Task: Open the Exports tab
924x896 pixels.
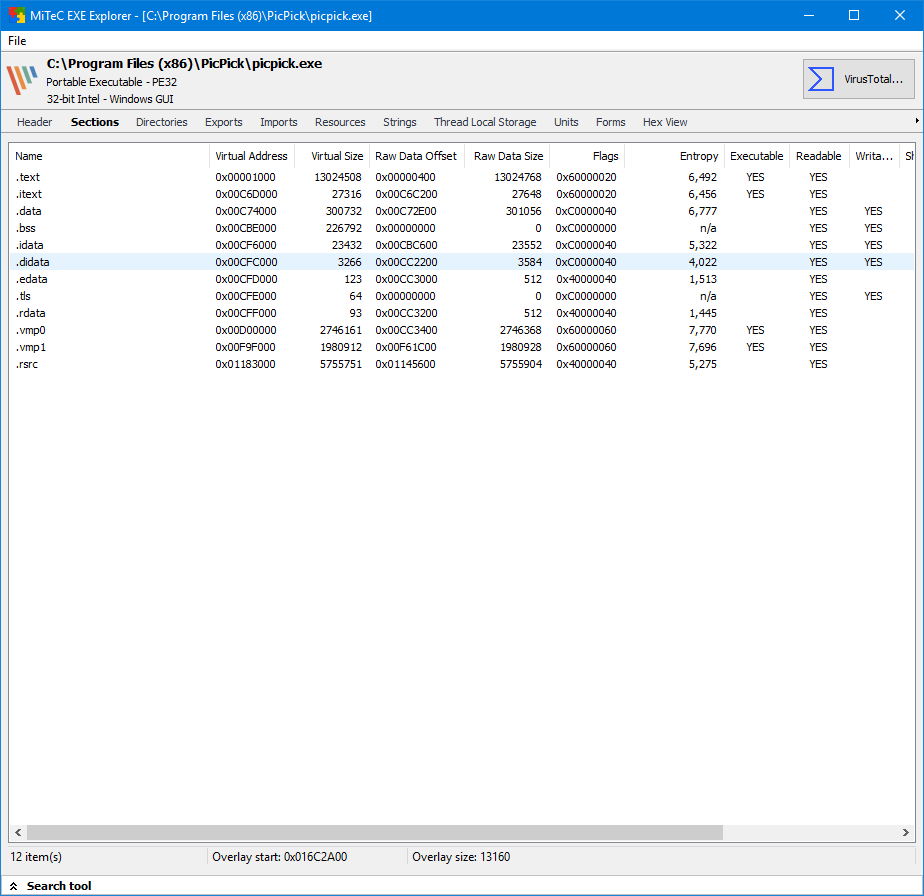Action: (223, 122)
